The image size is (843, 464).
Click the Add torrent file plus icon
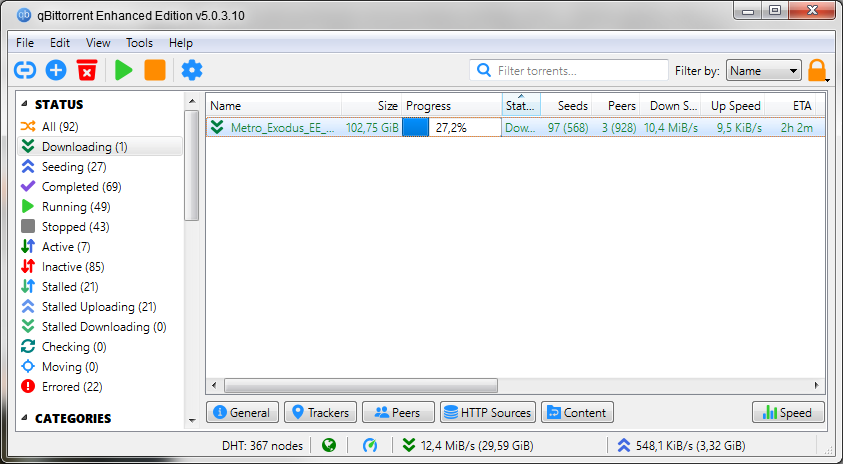[x=56, y=70]
